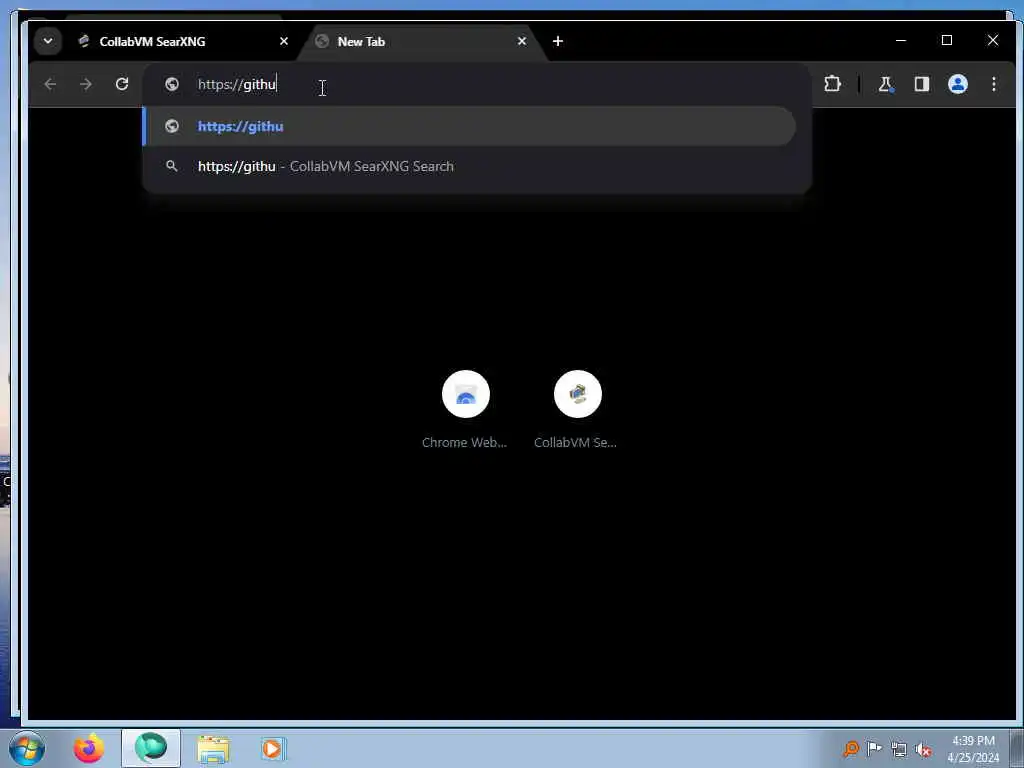1024x768 pixels.
Task: Open the tab search dropdown arrow
Action: tap(48, 41)
